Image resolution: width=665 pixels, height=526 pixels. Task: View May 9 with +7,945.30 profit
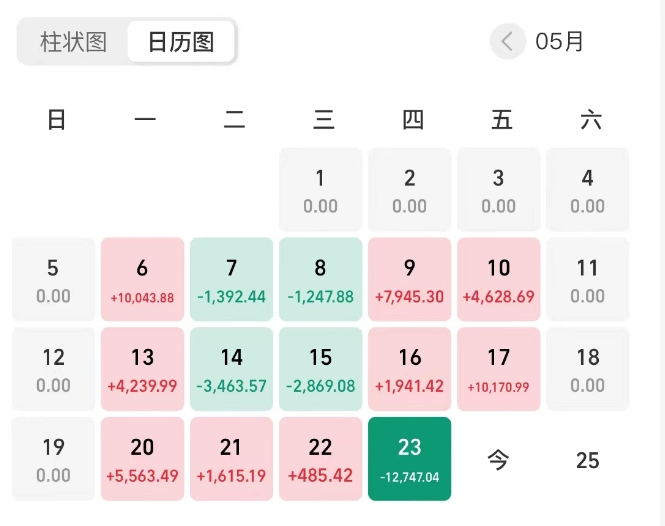pyautogui.click(x=409, y=279)
